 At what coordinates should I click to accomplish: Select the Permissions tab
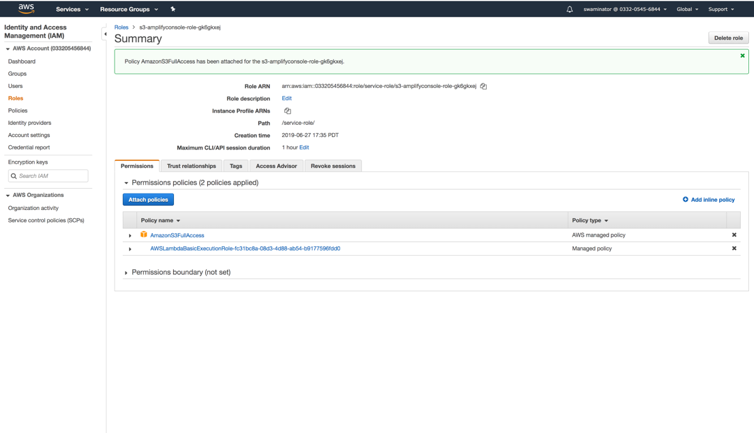point(137,166)
